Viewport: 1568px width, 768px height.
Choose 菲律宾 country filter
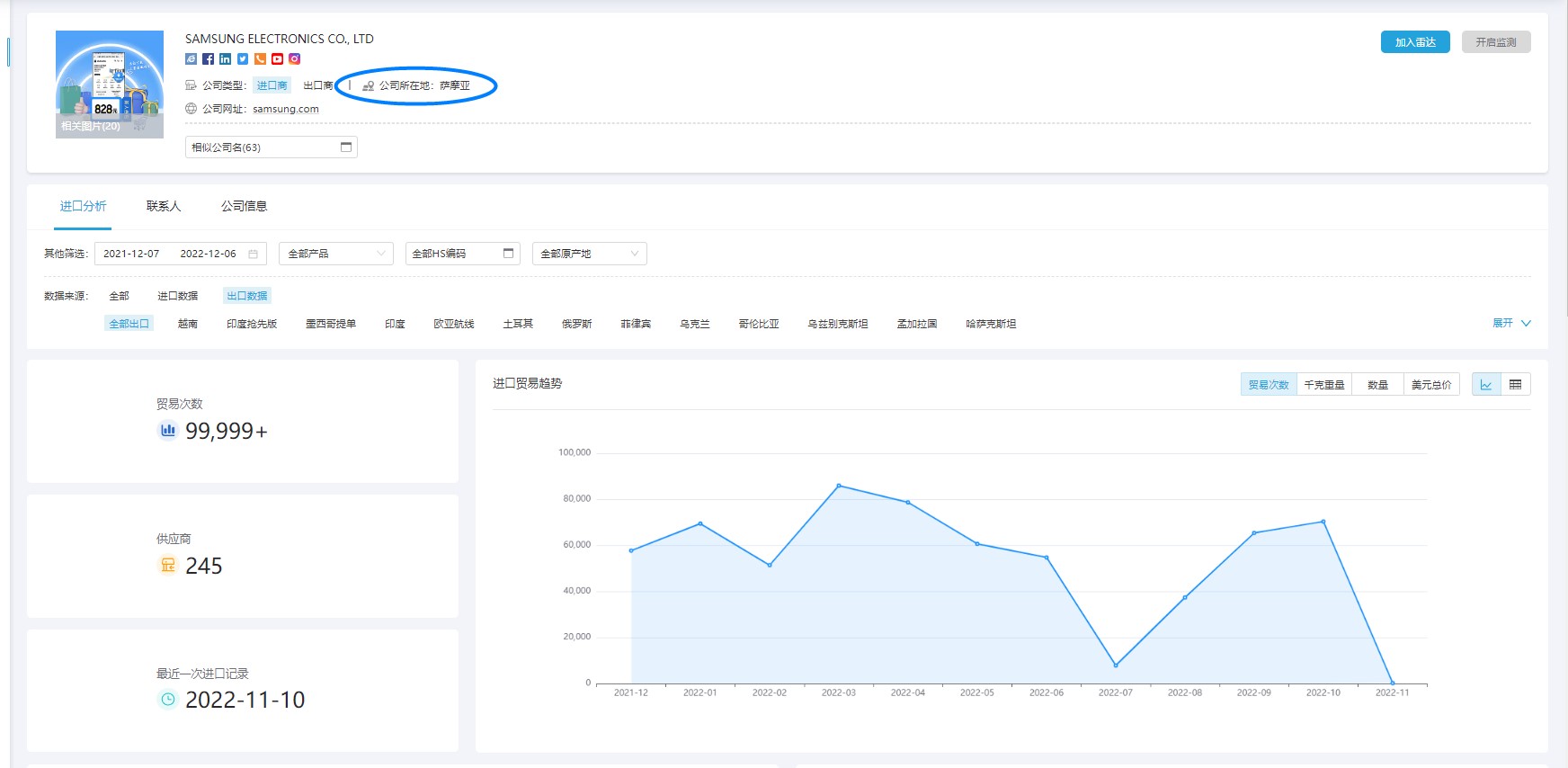(x=636, y=324)
